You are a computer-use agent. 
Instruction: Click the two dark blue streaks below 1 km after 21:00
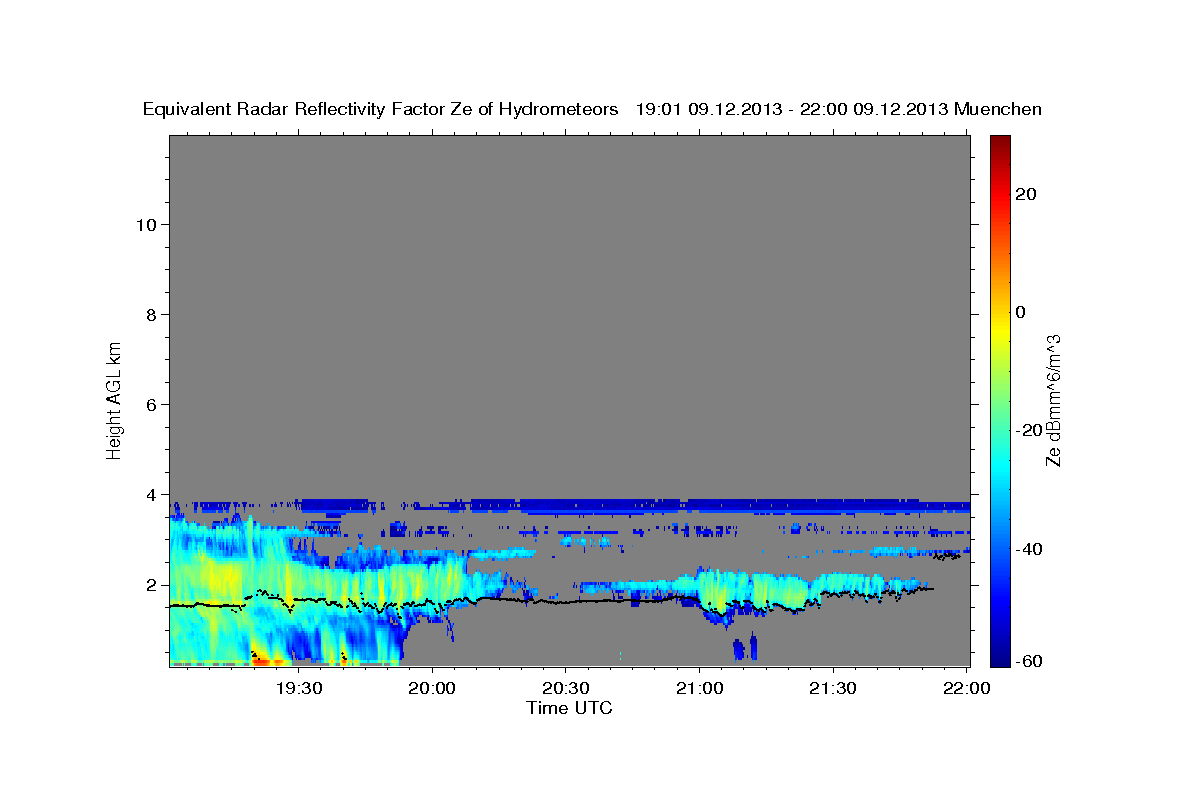[745, 648]
